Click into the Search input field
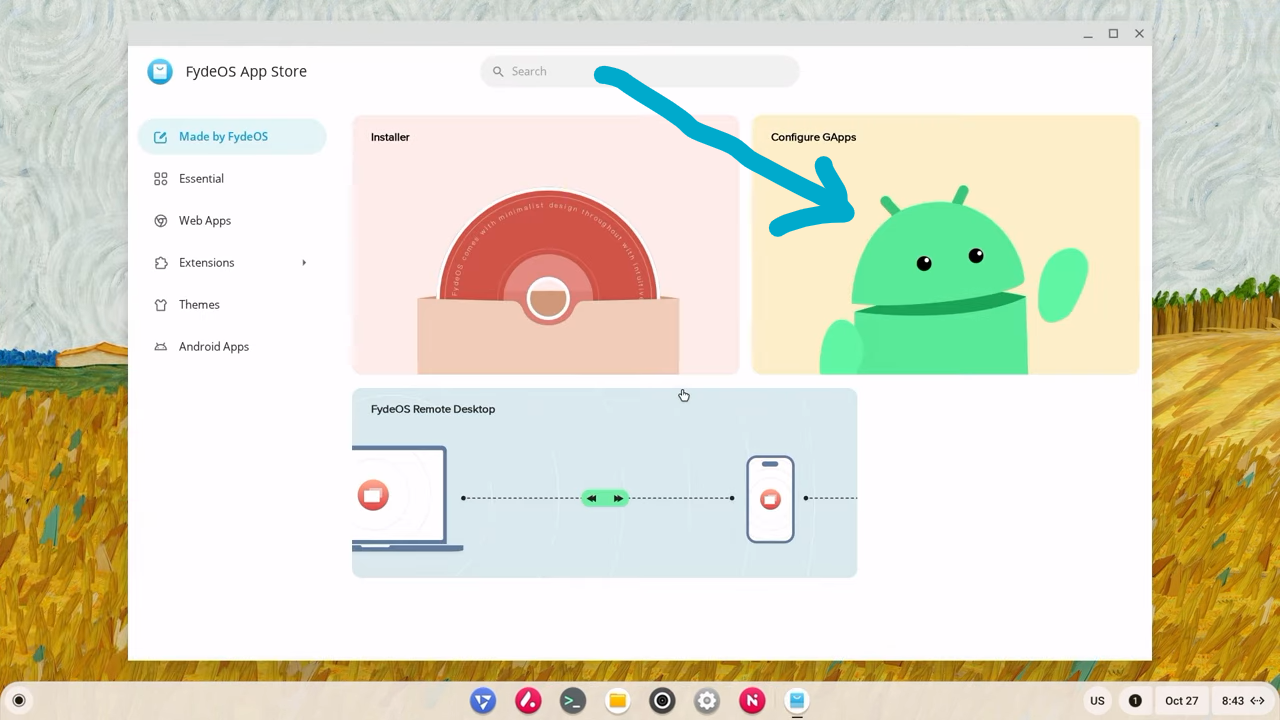This screenshot has height=720, width=1280. 650,72
